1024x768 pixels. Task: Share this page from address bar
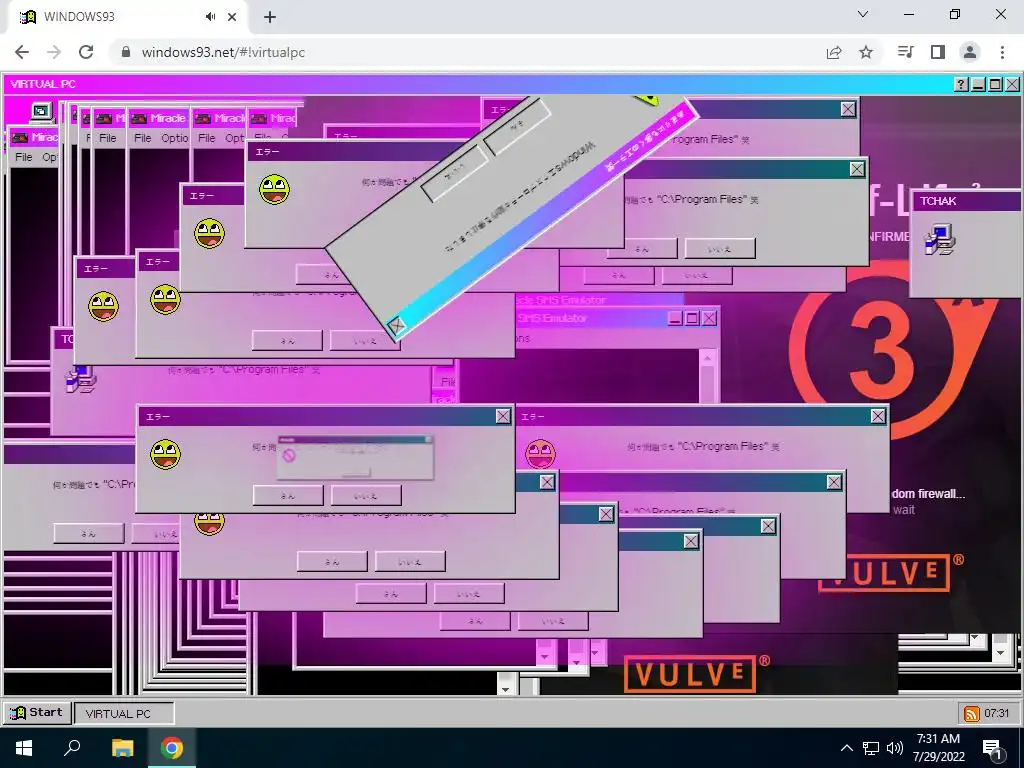833,52
